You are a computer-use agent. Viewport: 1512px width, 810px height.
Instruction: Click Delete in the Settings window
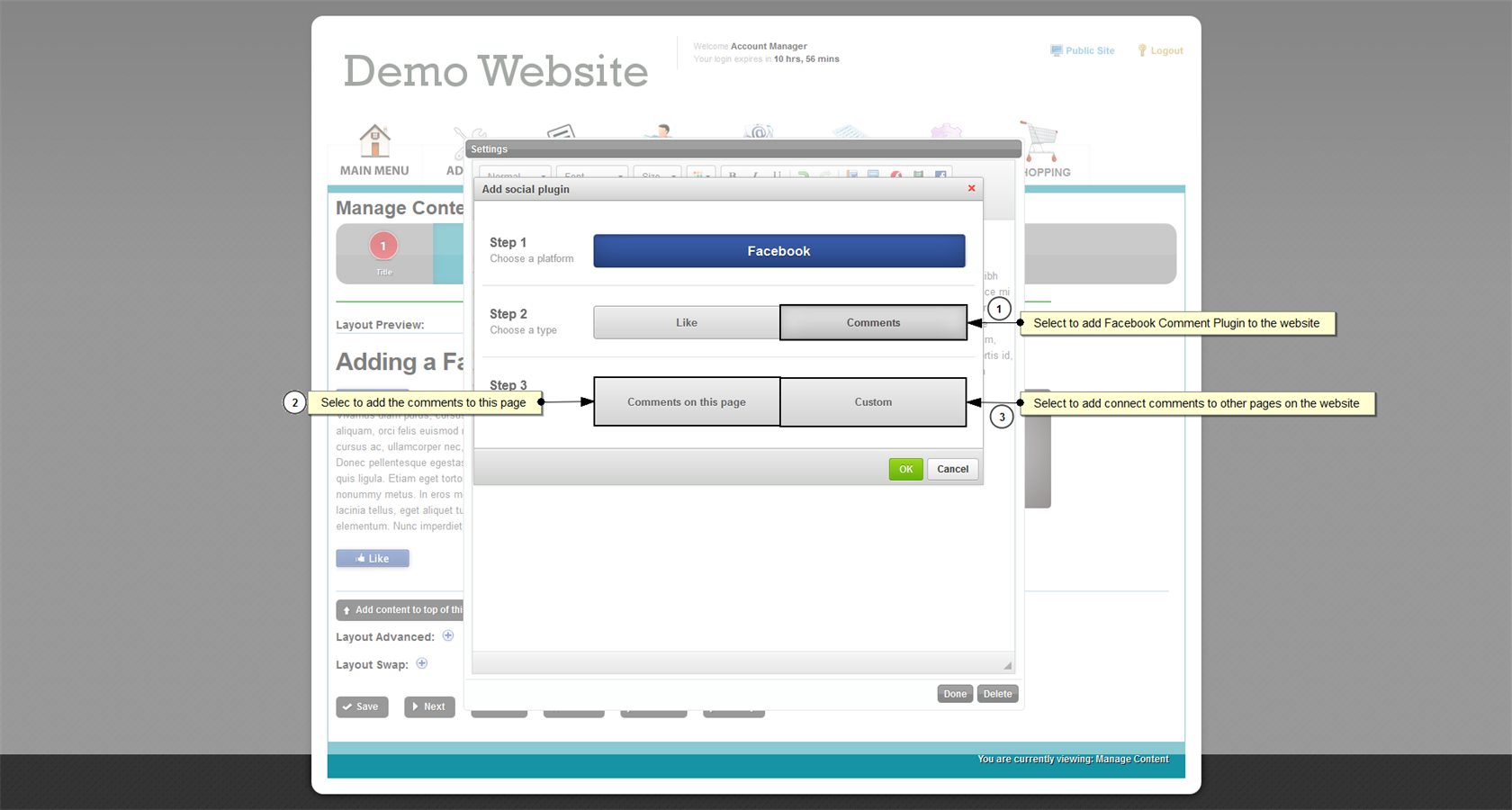pyautogui.click(x=997, y=694)
